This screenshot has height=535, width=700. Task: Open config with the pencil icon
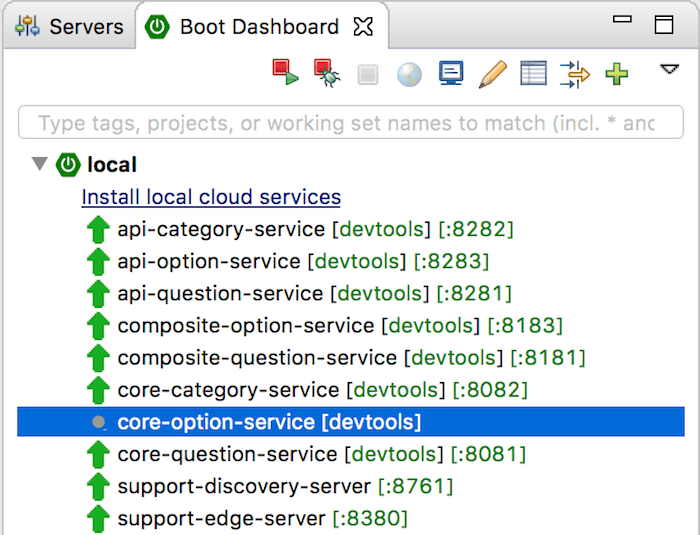pyautogui.click(x=492, y=74)
